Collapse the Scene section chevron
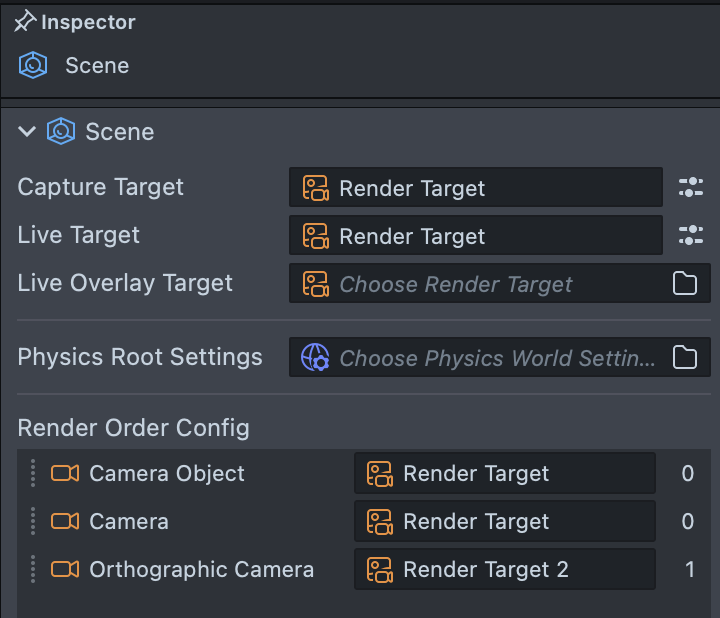720x618 pixels. 27,132
